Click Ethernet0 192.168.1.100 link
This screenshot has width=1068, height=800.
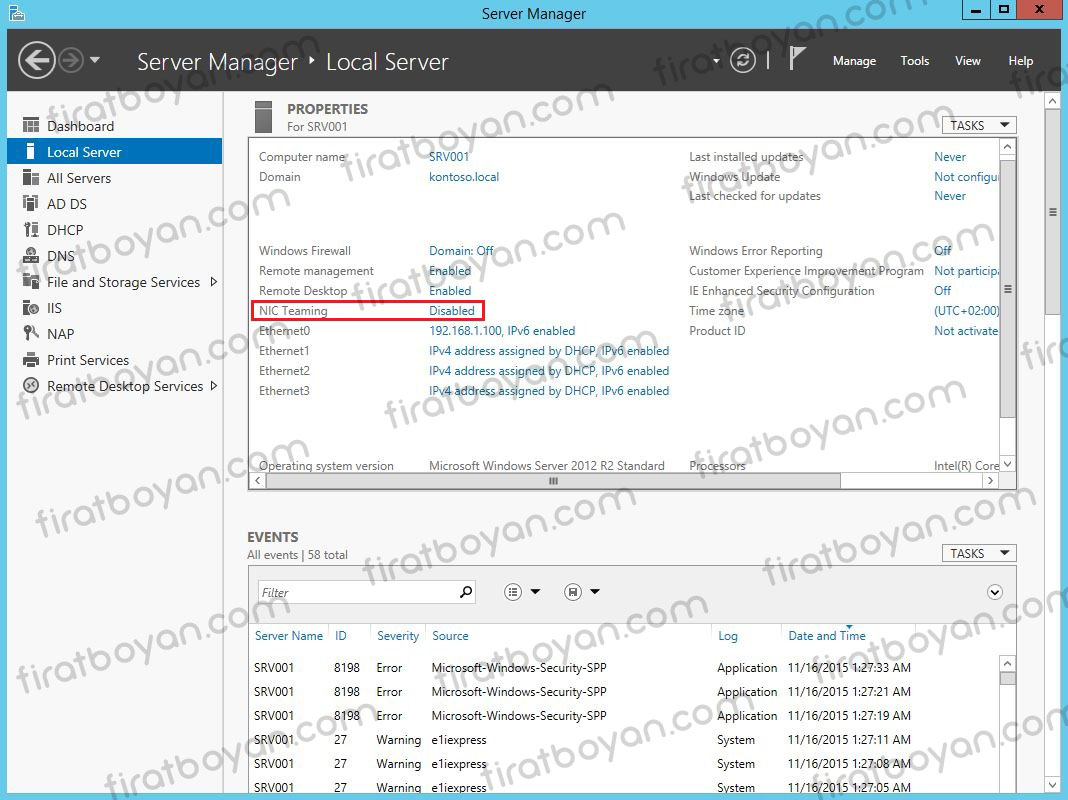502,330
